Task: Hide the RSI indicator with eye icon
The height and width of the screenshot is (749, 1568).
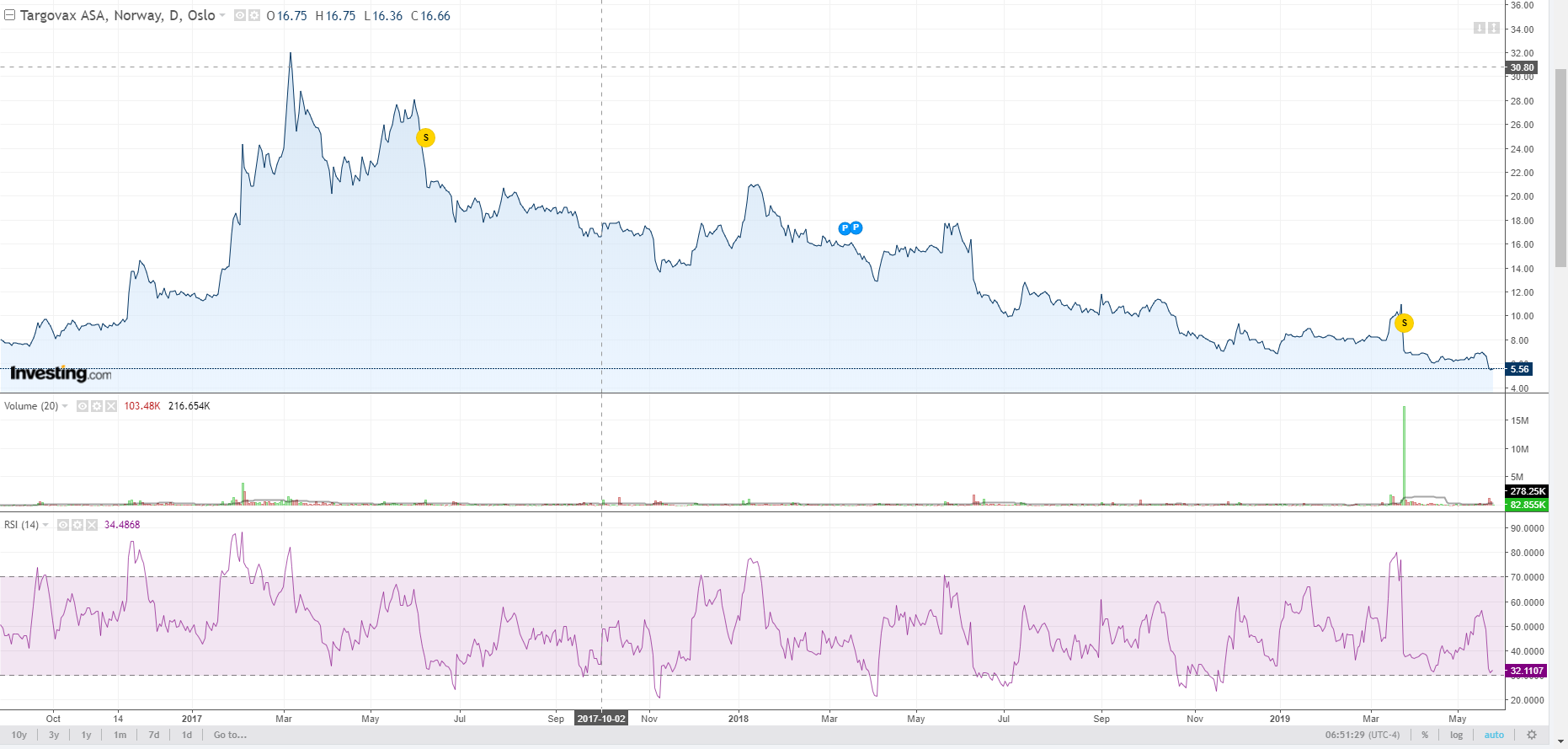Action: pos(62,525)
